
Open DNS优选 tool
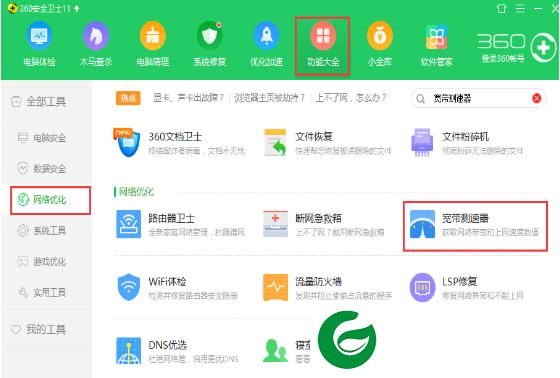tap(178, 351)
